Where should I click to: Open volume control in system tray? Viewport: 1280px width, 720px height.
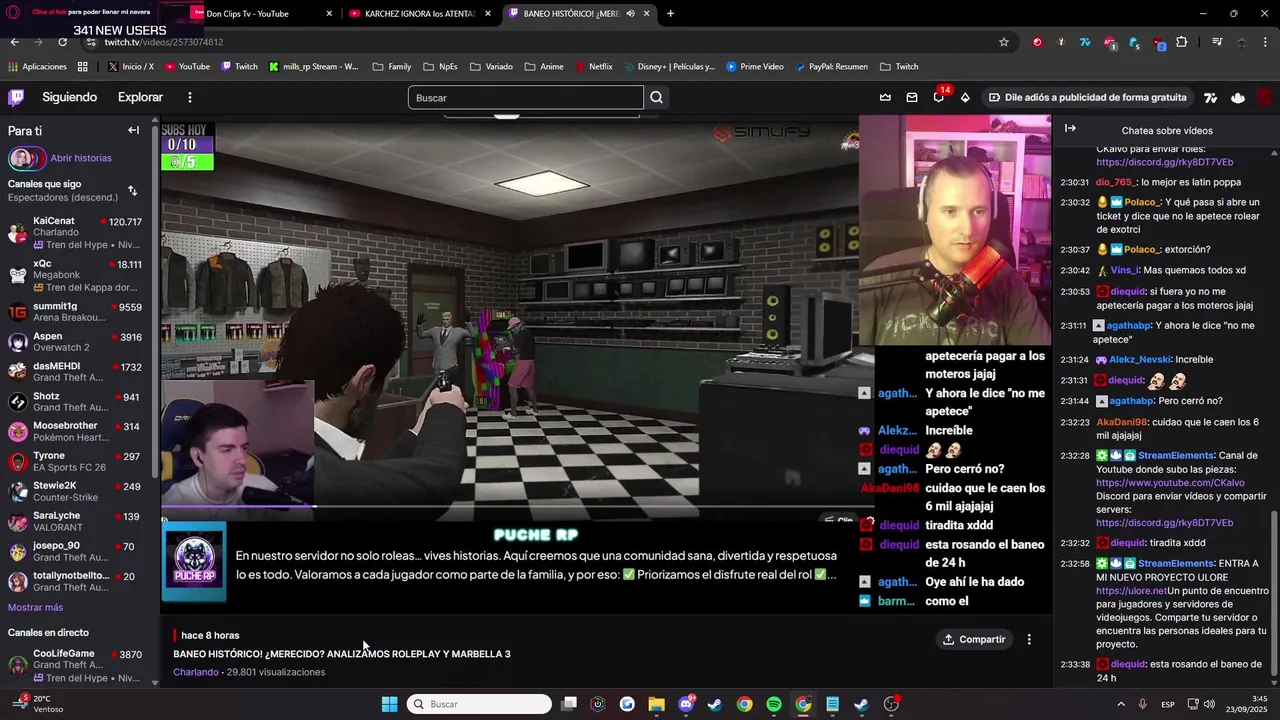1210,704
